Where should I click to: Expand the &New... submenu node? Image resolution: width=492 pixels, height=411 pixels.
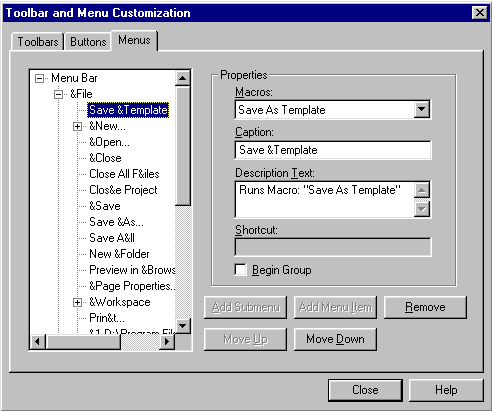pyautogui.click(x=77, y=127)
